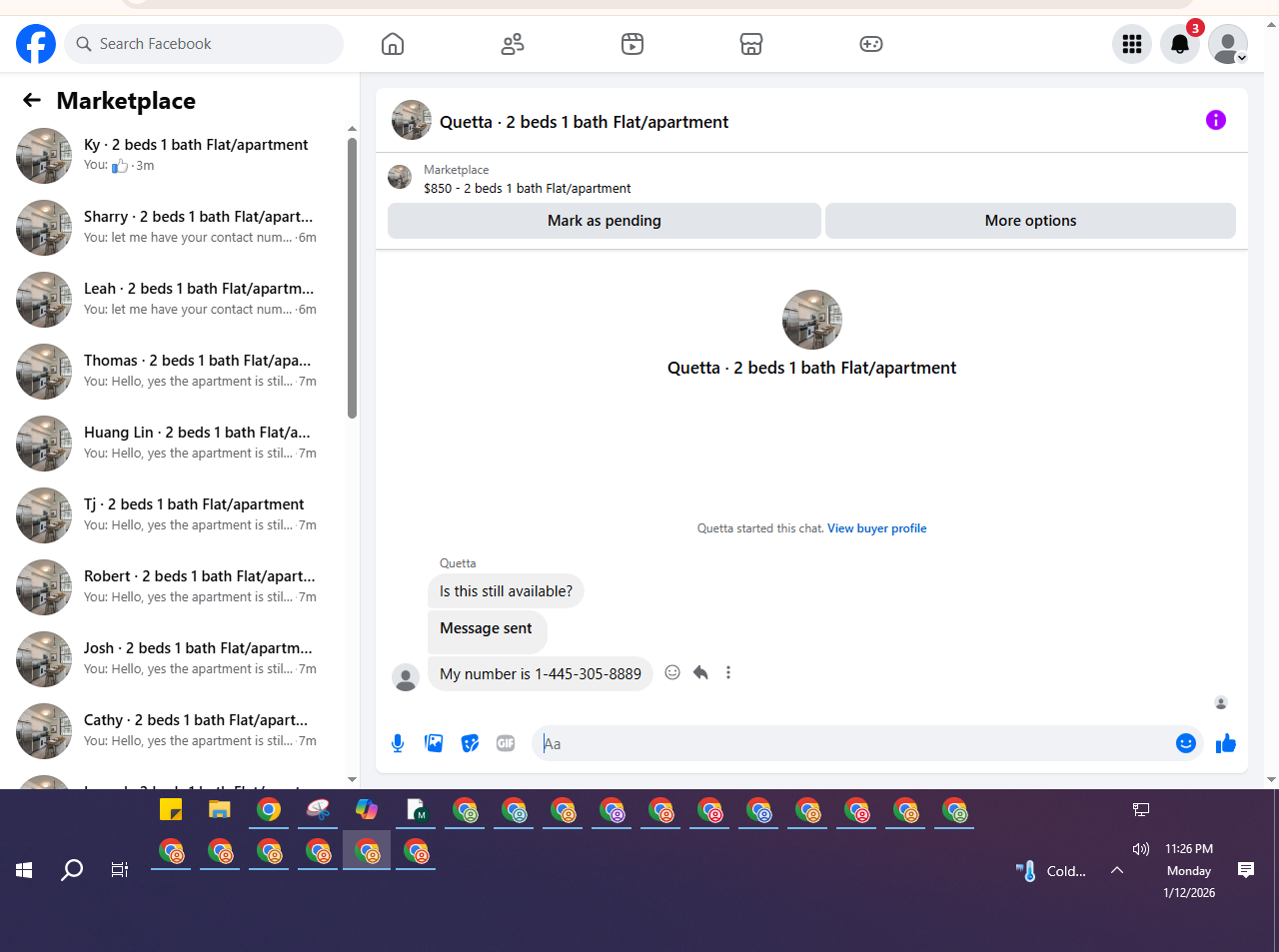Choose a GIF icon
This screenshot has width=1279, height=952.
click(x=506, y=743)
